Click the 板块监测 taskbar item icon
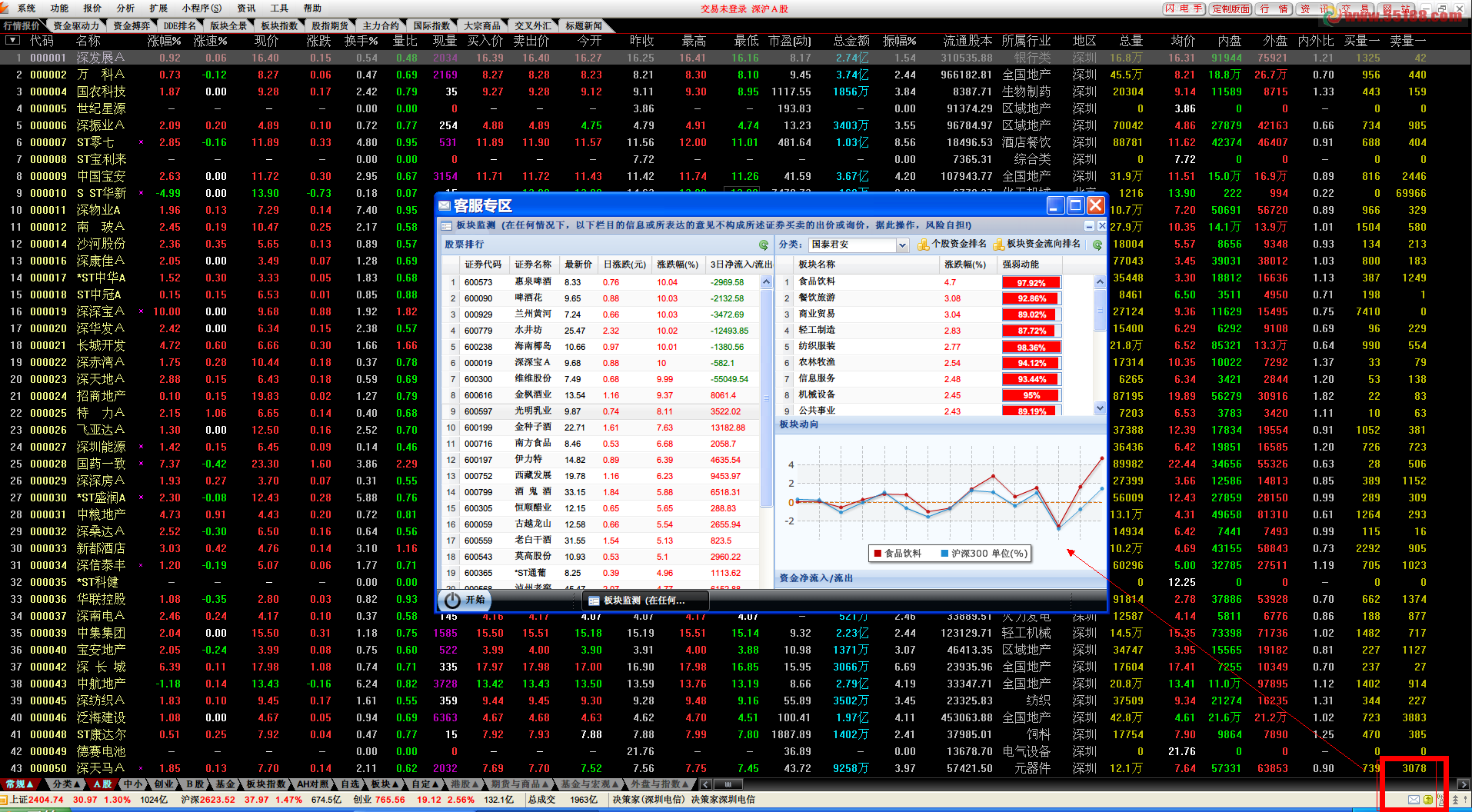Screen dimensions: 1472x812 click(594, 601)
